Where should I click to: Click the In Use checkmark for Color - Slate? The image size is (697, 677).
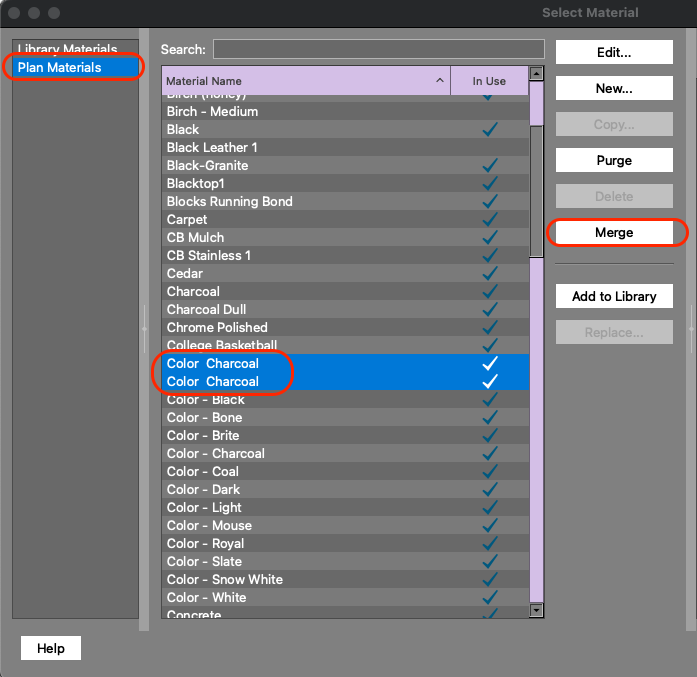(x=490, y=562)
